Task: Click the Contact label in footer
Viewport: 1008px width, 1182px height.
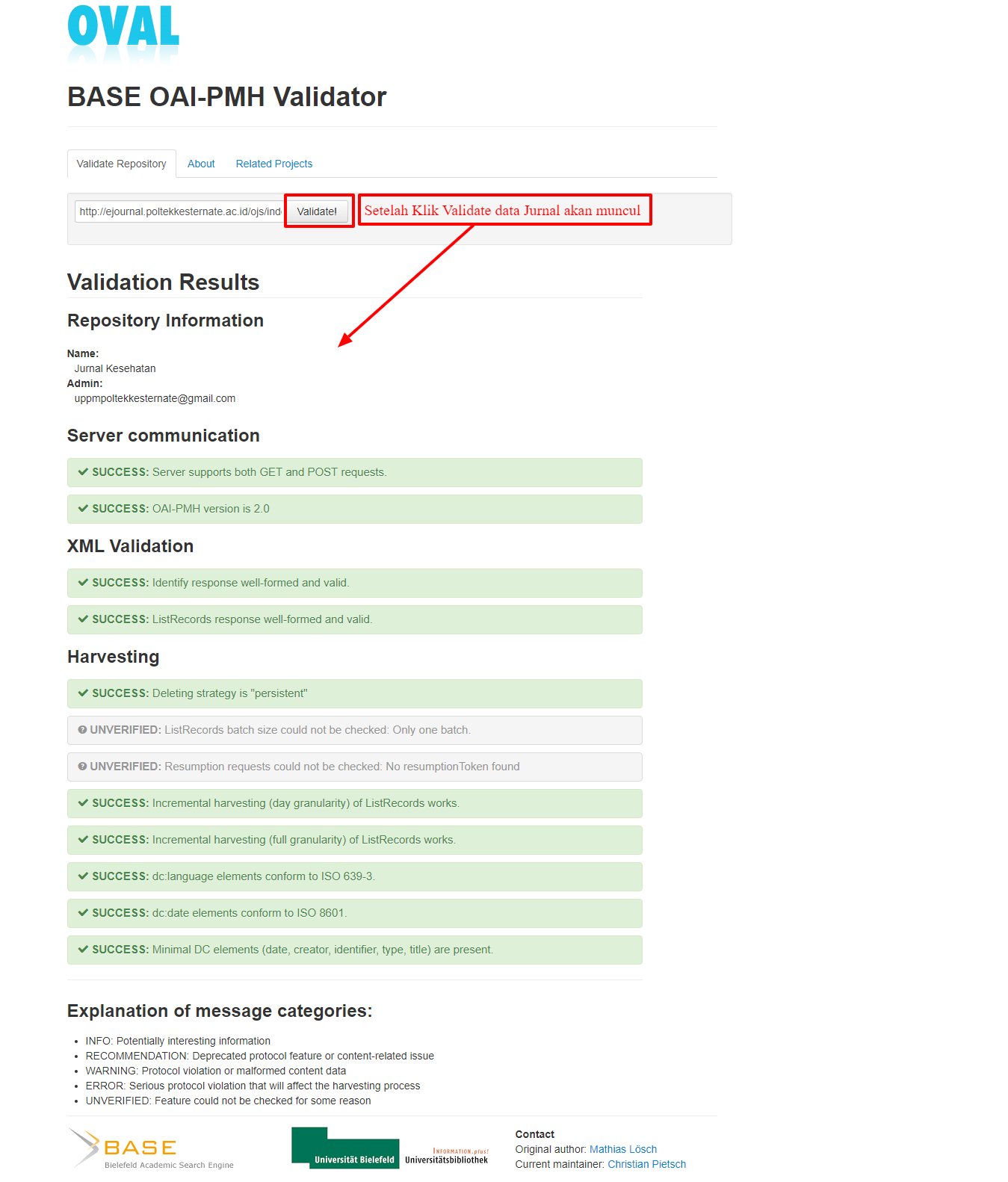Action: coord(535,1134)
